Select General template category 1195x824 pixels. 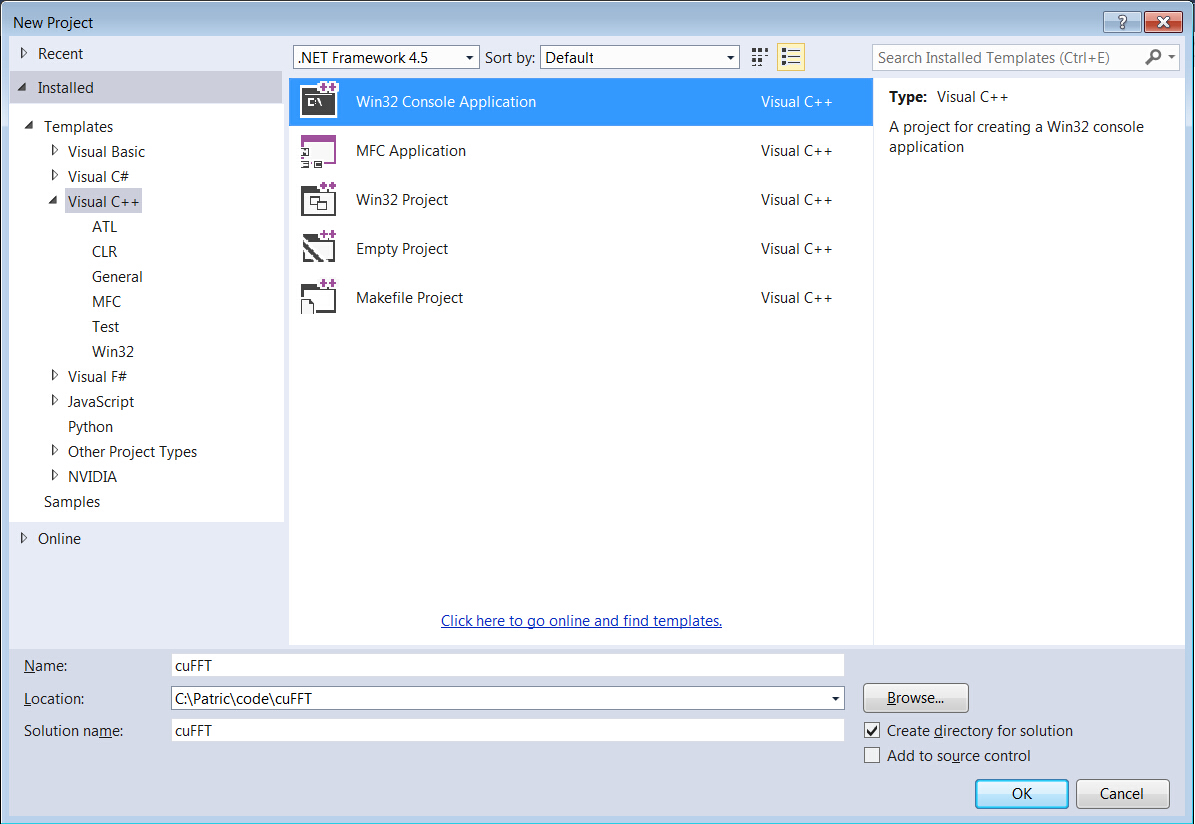click(117, 277)
